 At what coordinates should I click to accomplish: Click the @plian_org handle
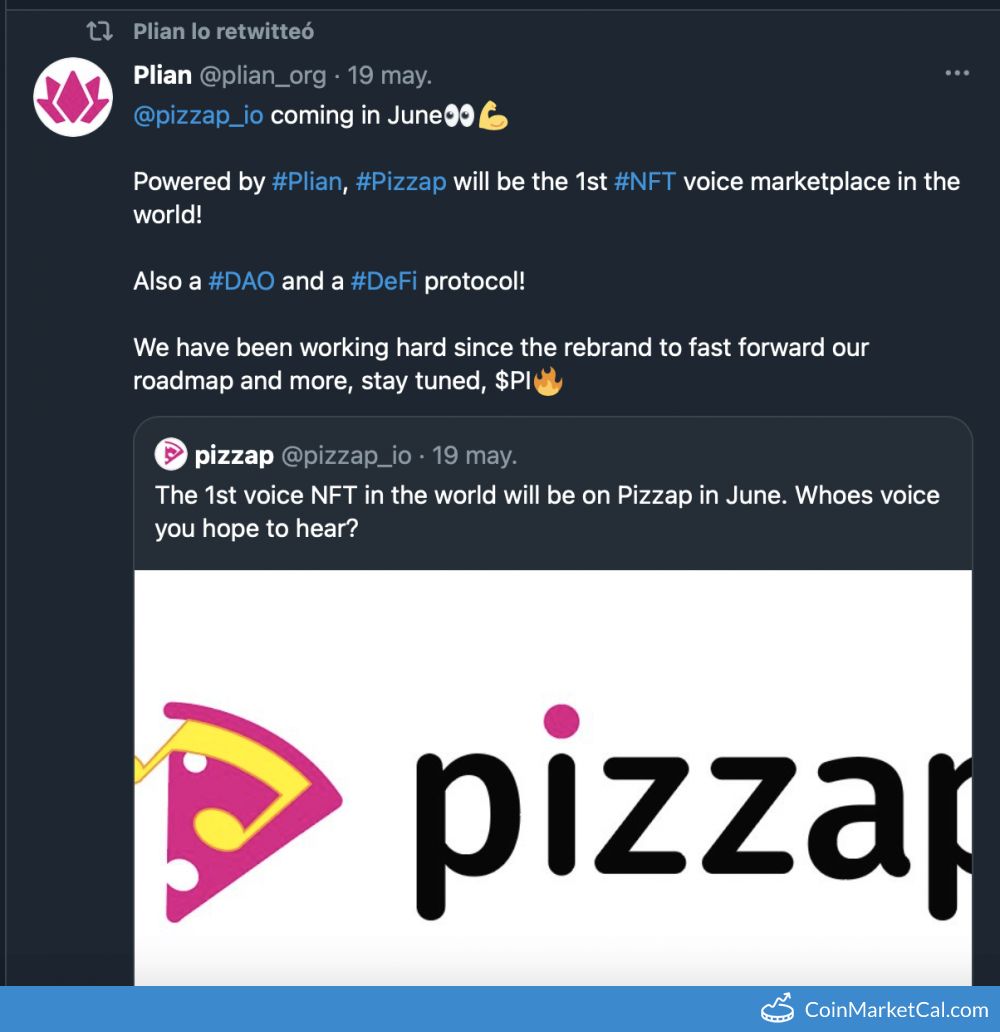click(x=263, y=76)
